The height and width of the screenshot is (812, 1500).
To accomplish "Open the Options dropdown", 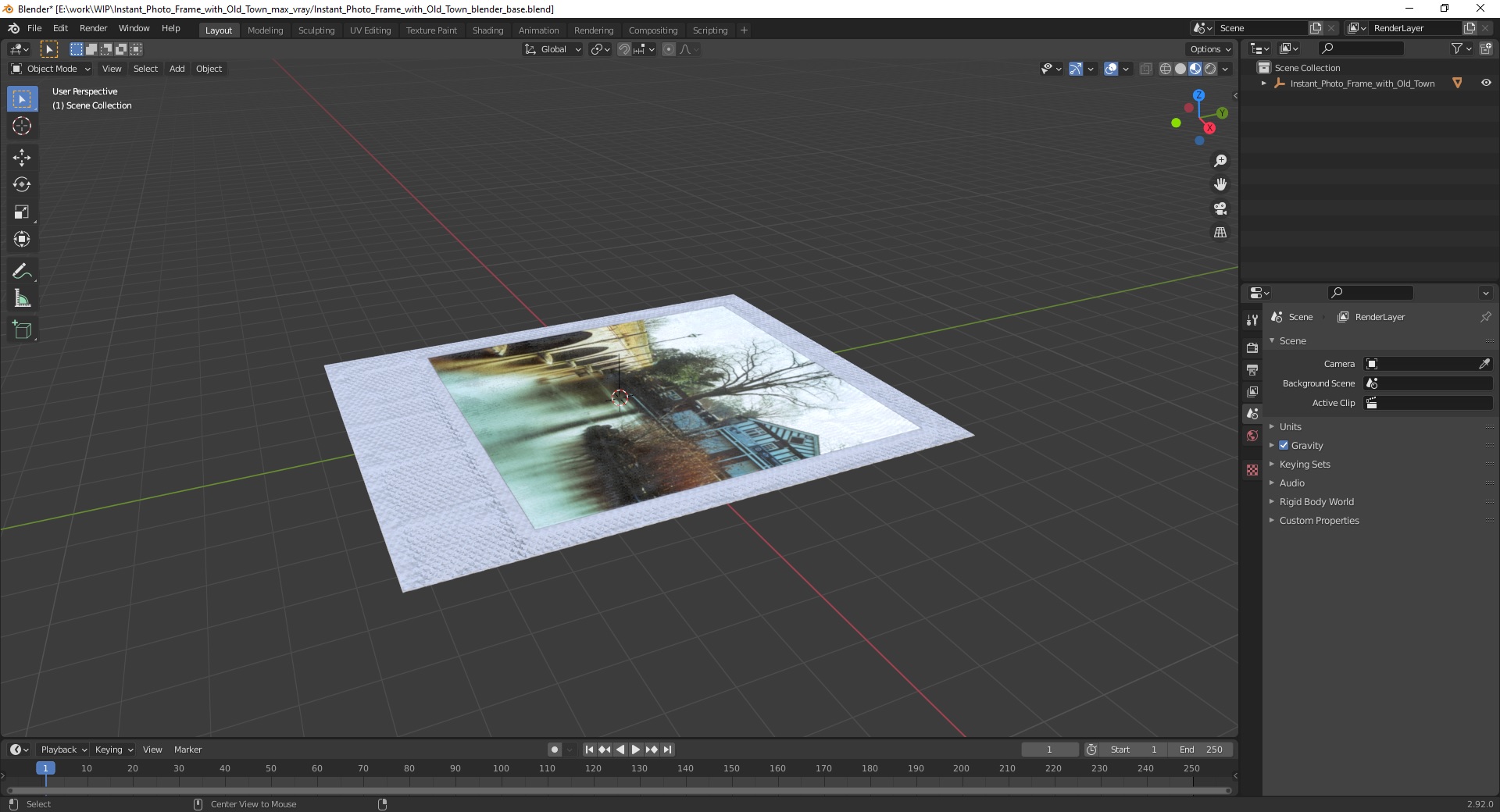I will (1210, 49).
